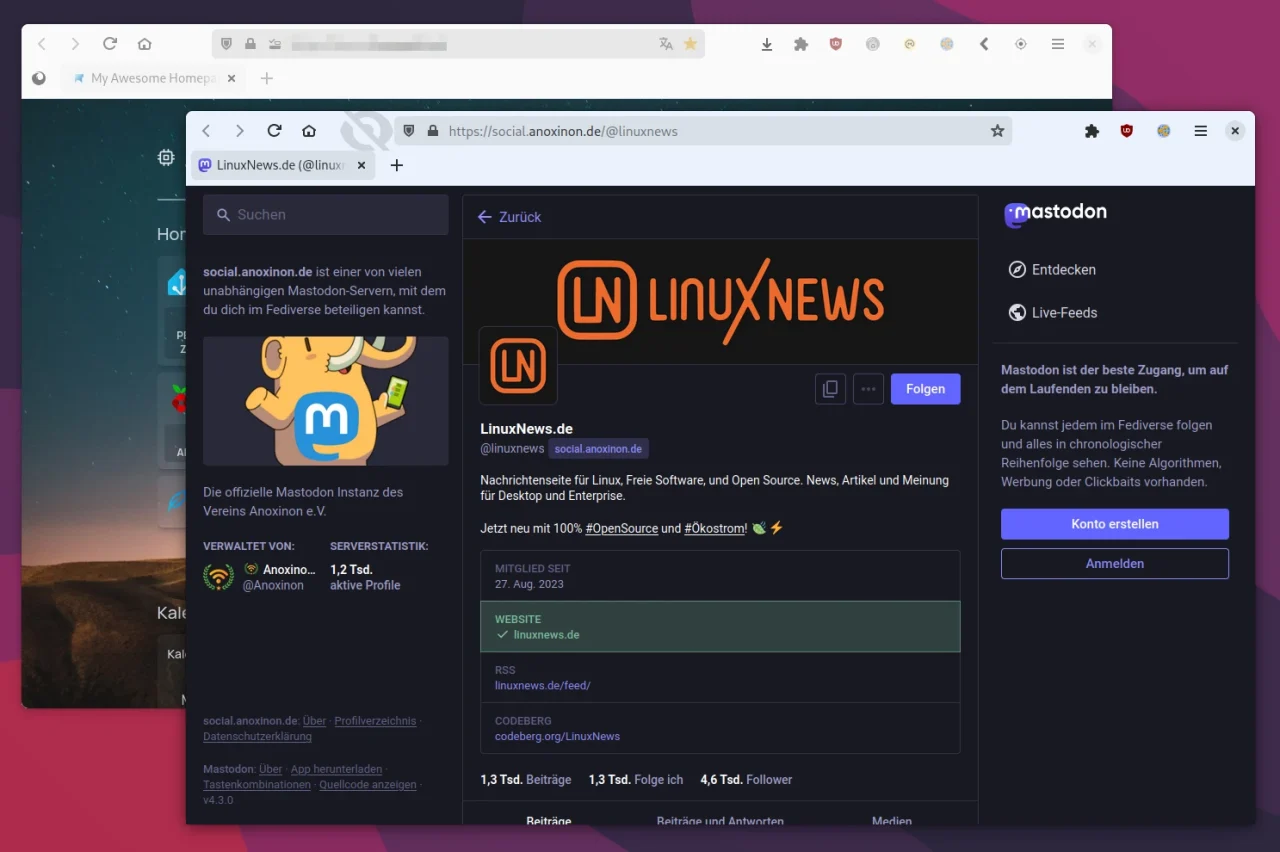
Task: Open linuxnews.de/feed/ RSS link
Action: 543,686
